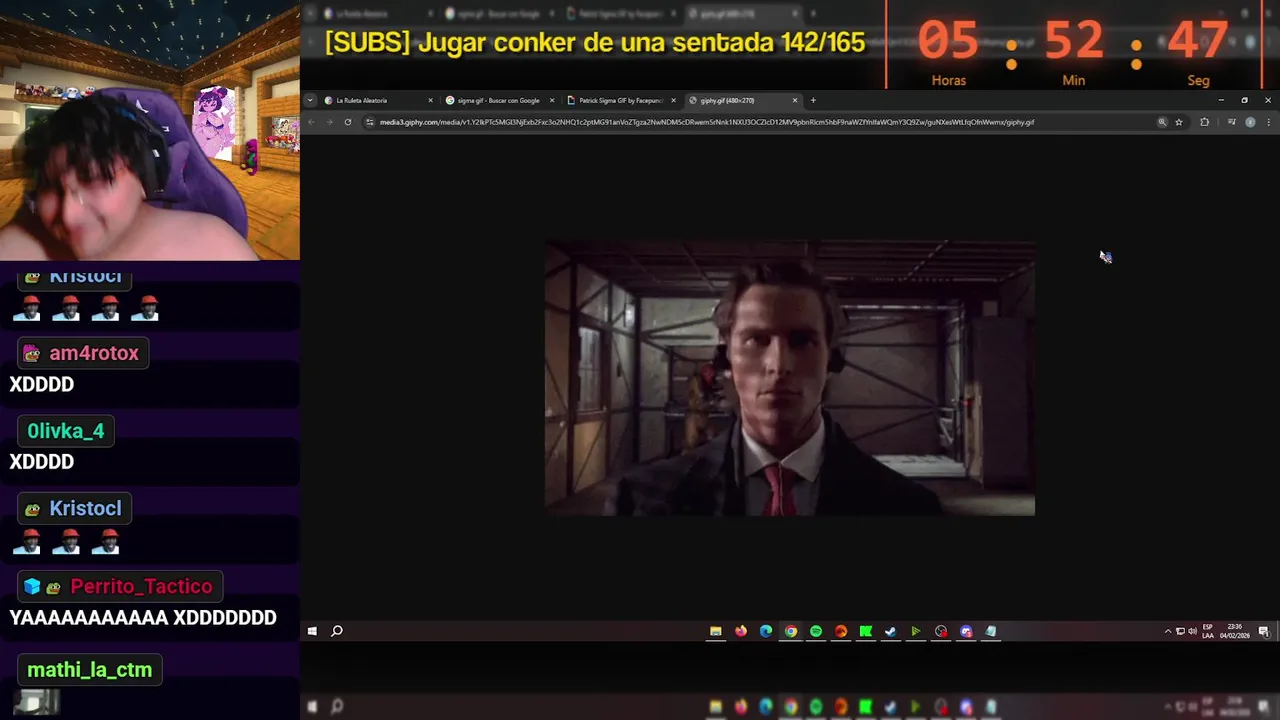Bookmark this page with the star icon

pyautogui.click(x=1179, y=122)
